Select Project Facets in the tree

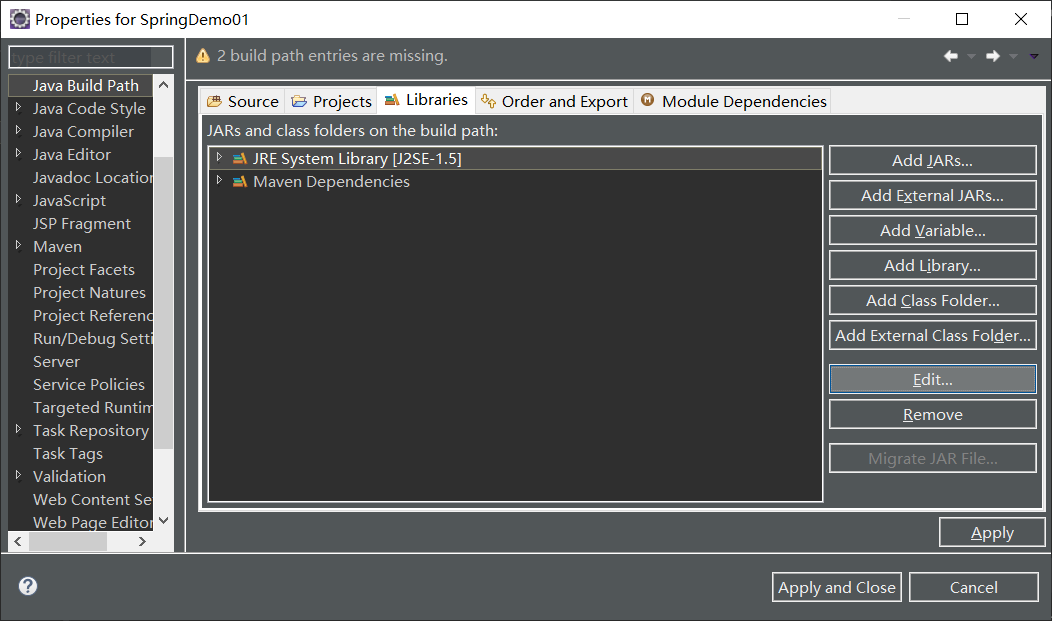tap(84, 270)
